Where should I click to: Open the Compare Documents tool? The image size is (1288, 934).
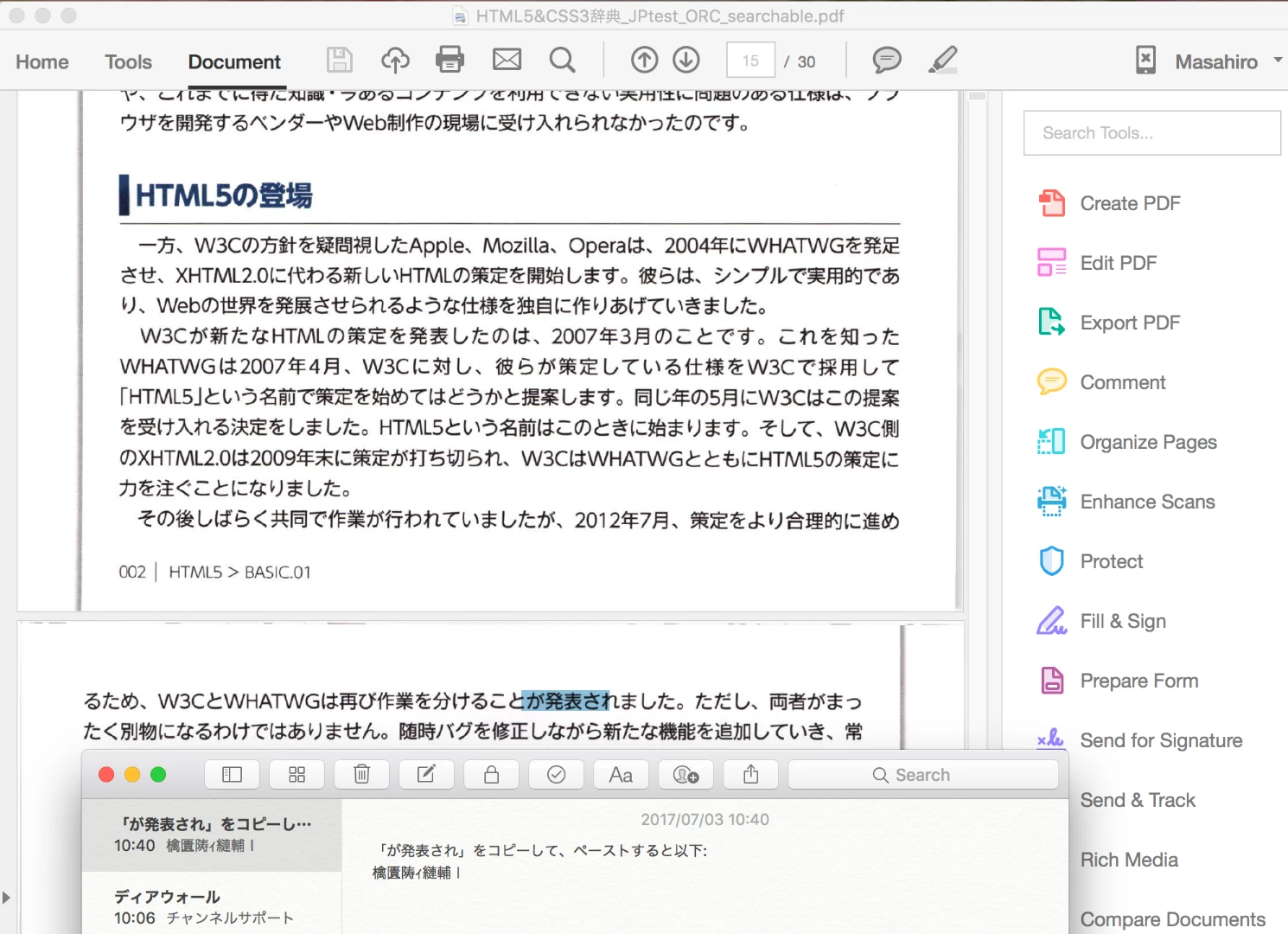click(1172, 919)
